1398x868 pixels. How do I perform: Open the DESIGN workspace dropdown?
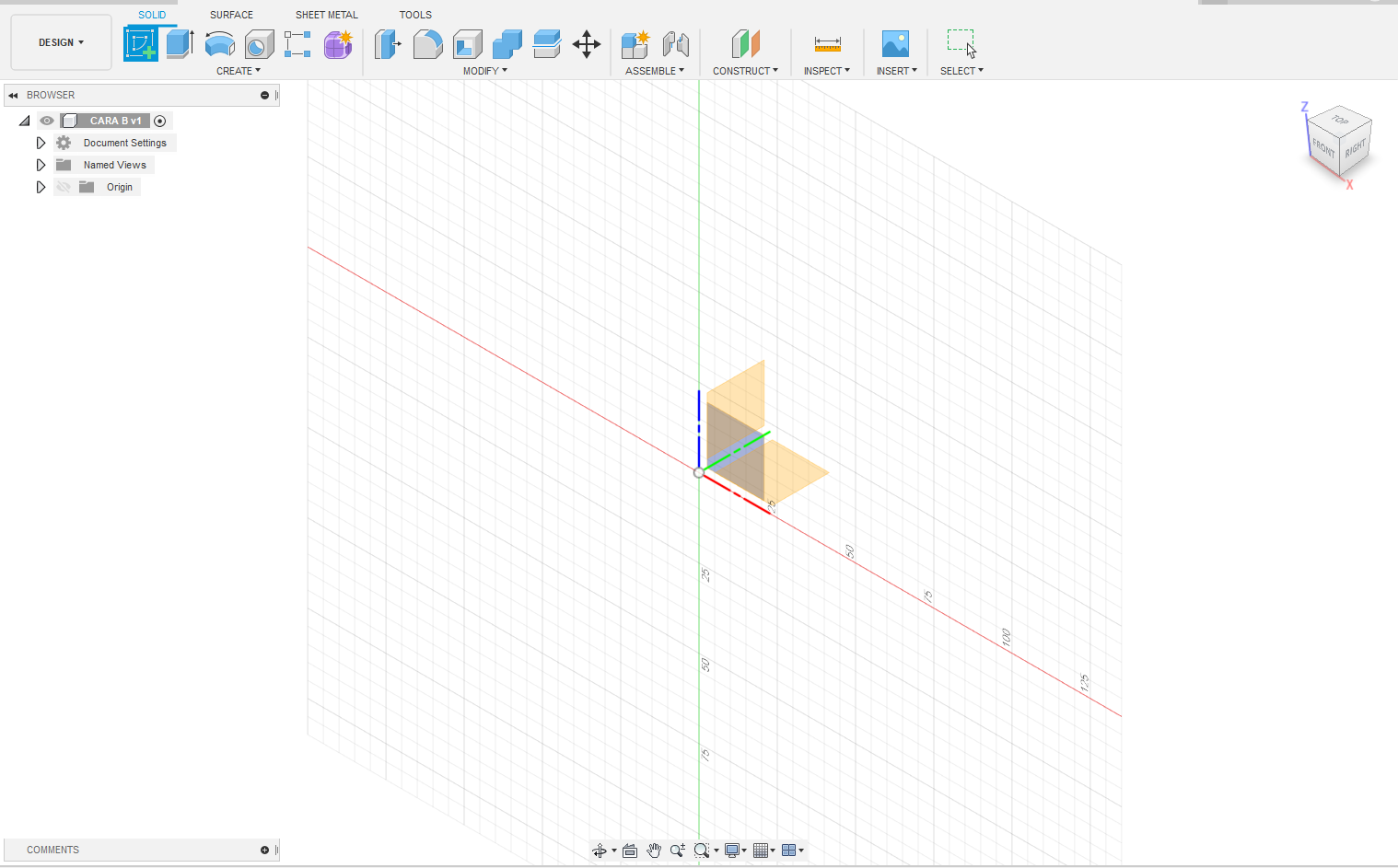coord(61,42)
